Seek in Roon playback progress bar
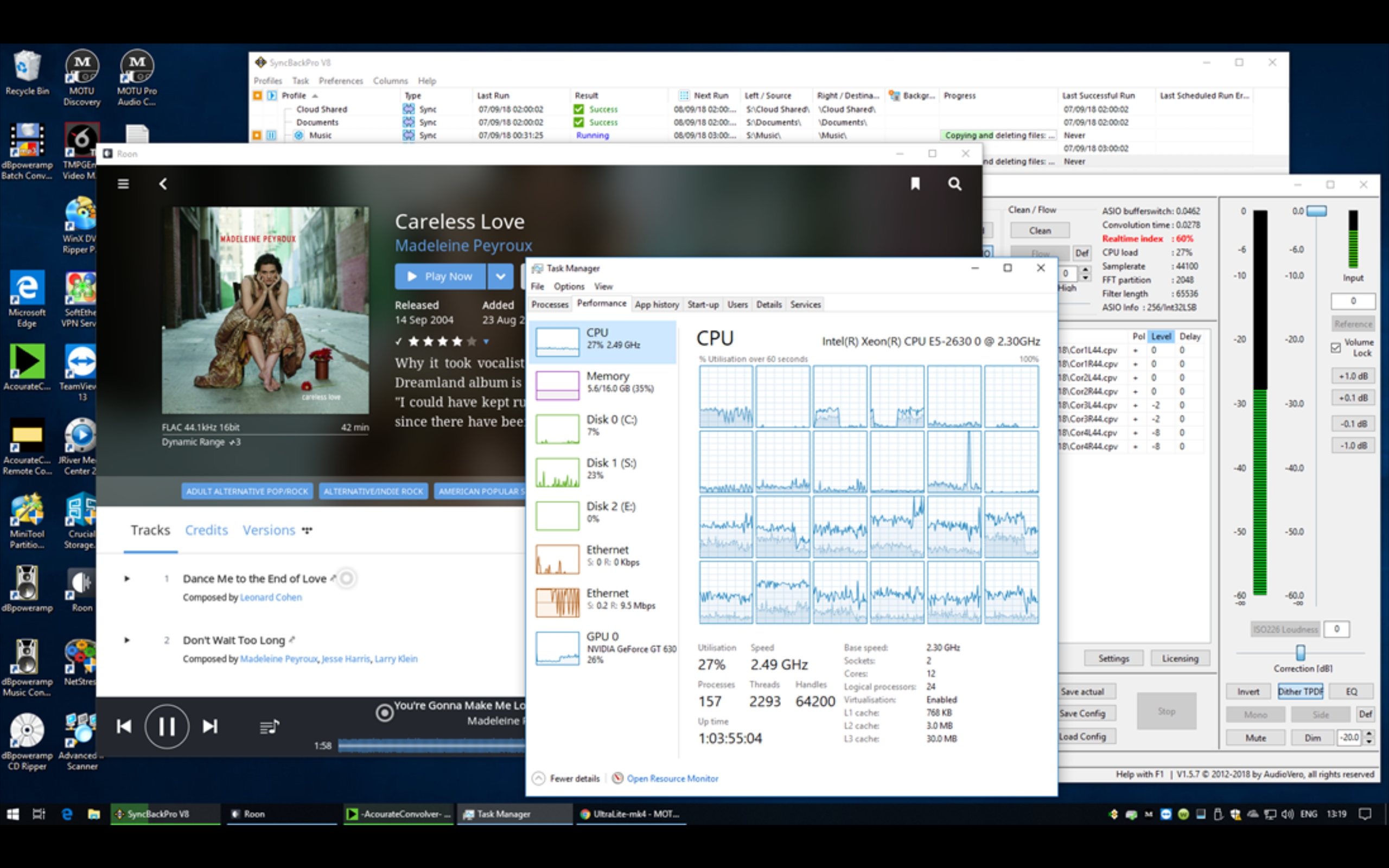The width and height of the screenshot is (1389, 868). [x=432, y=745]
